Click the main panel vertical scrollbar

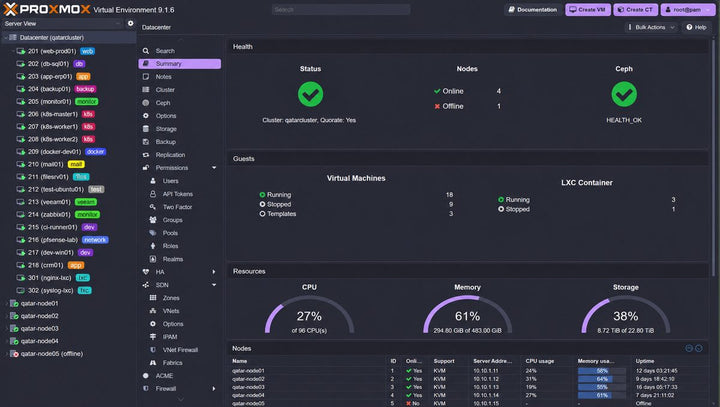(713, 156)
